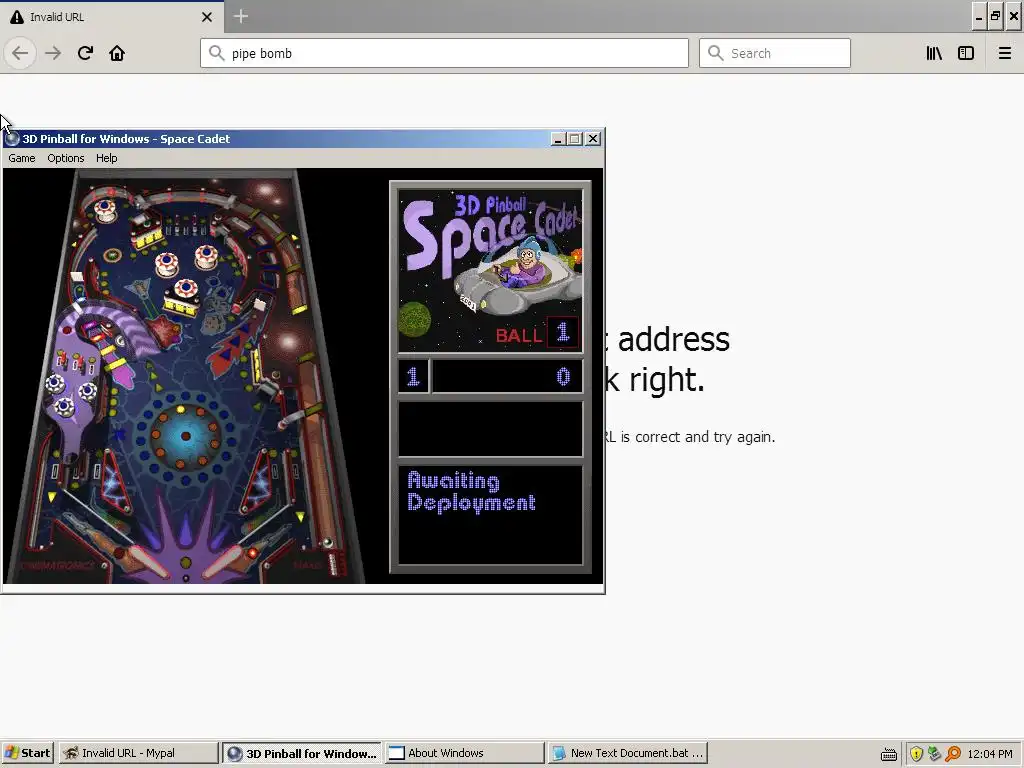Click the Awaiting Deployment message
Screen dimensions: 1024x768
click(472, 492)
